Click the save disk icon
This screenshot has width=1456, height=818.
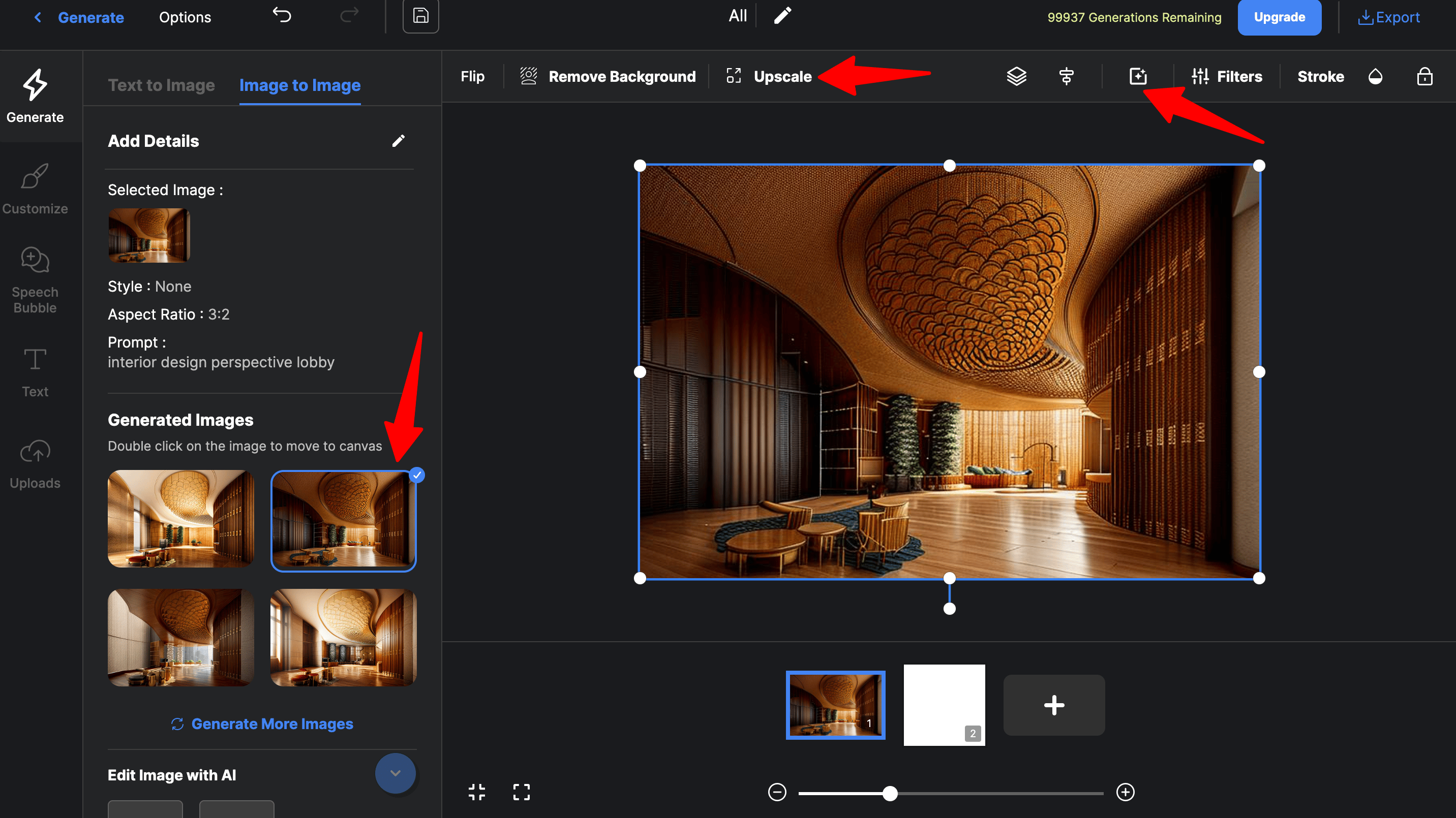coord(420,16)
